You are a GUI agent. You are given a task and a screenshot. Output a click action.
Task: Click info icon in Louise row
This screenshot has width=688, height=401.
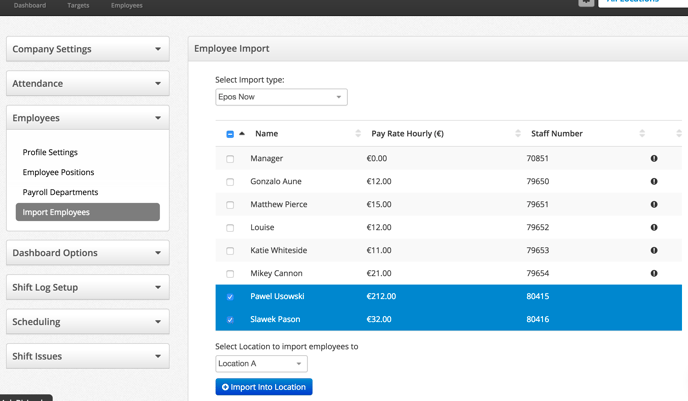[654, 227]
